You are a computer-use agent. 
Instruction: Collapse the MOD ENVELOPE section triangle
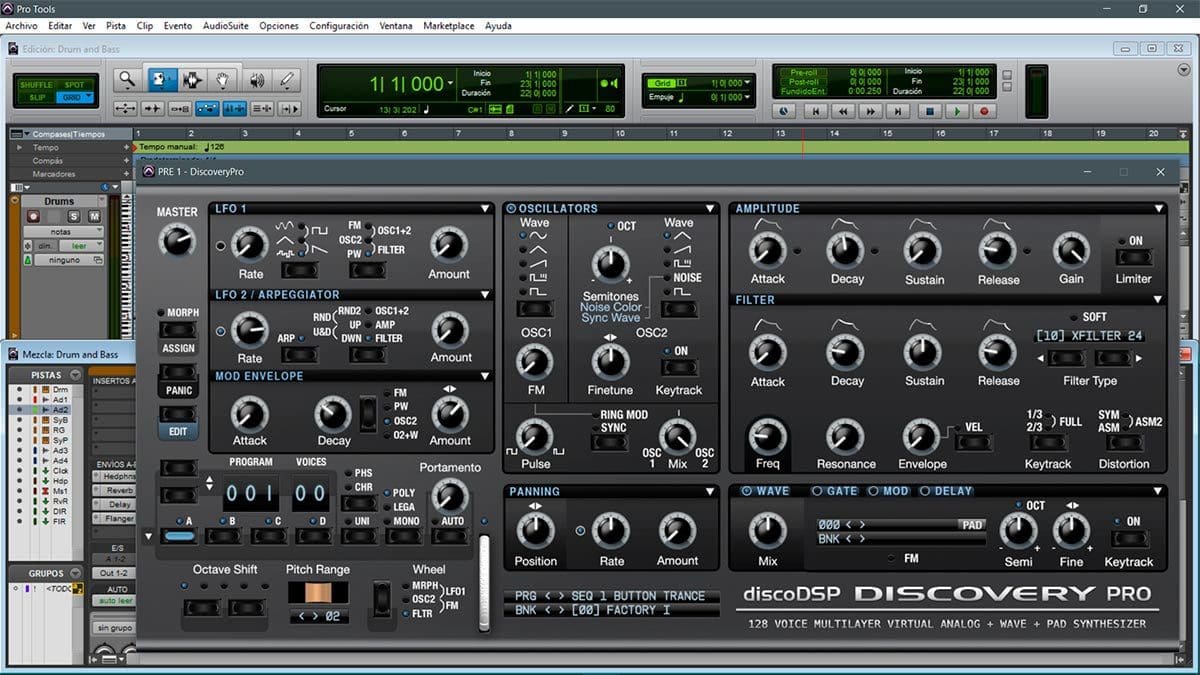click(485, 377)
